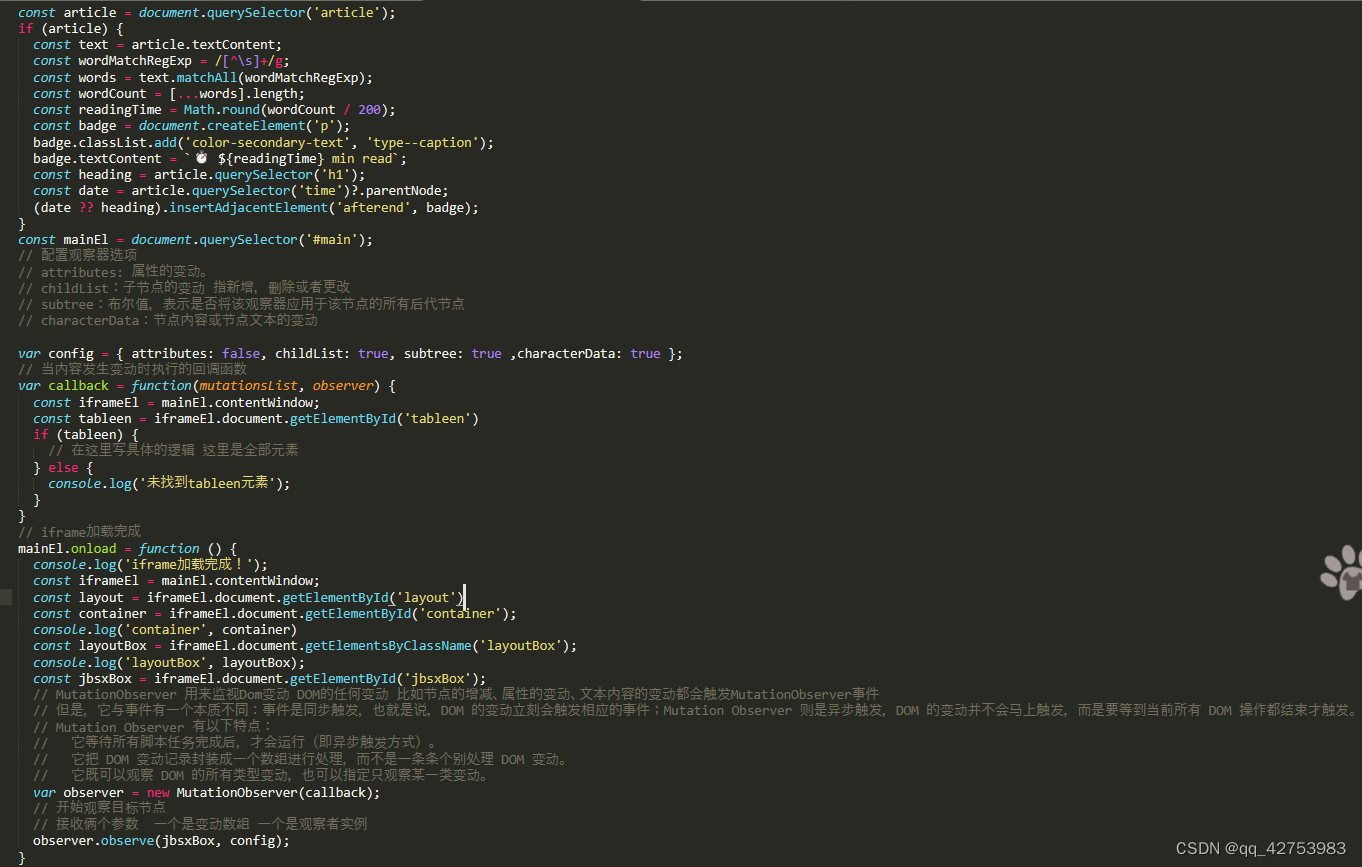Click the line 'const mainEl = document.querySelector('#main')'
1362x867 pixels.
pyautogui.click(x=196, y=239)
